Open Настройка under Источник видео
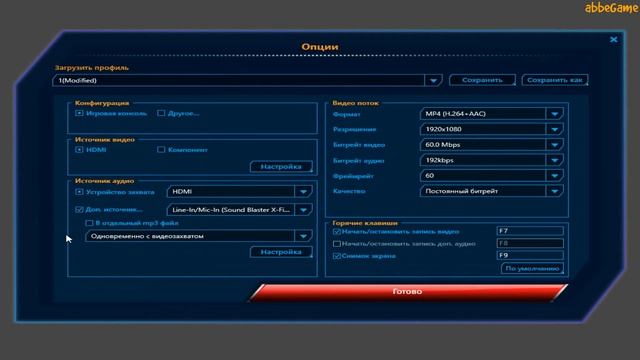Viewport: 640px width, 360px height. (x=281, y=167)
